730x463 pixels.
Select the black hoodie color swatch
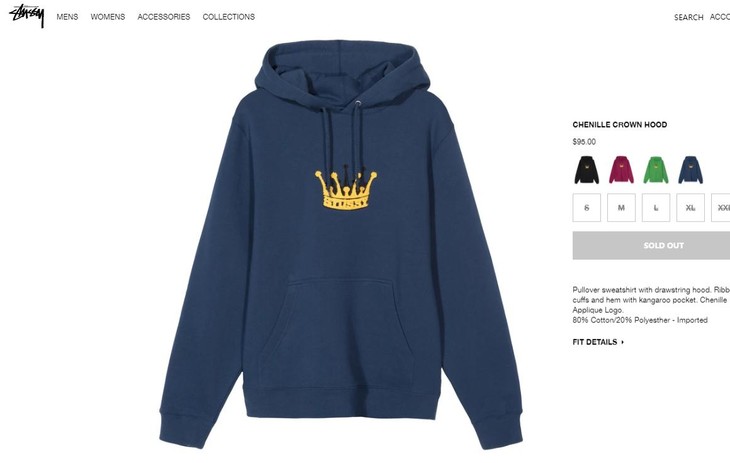586,170
